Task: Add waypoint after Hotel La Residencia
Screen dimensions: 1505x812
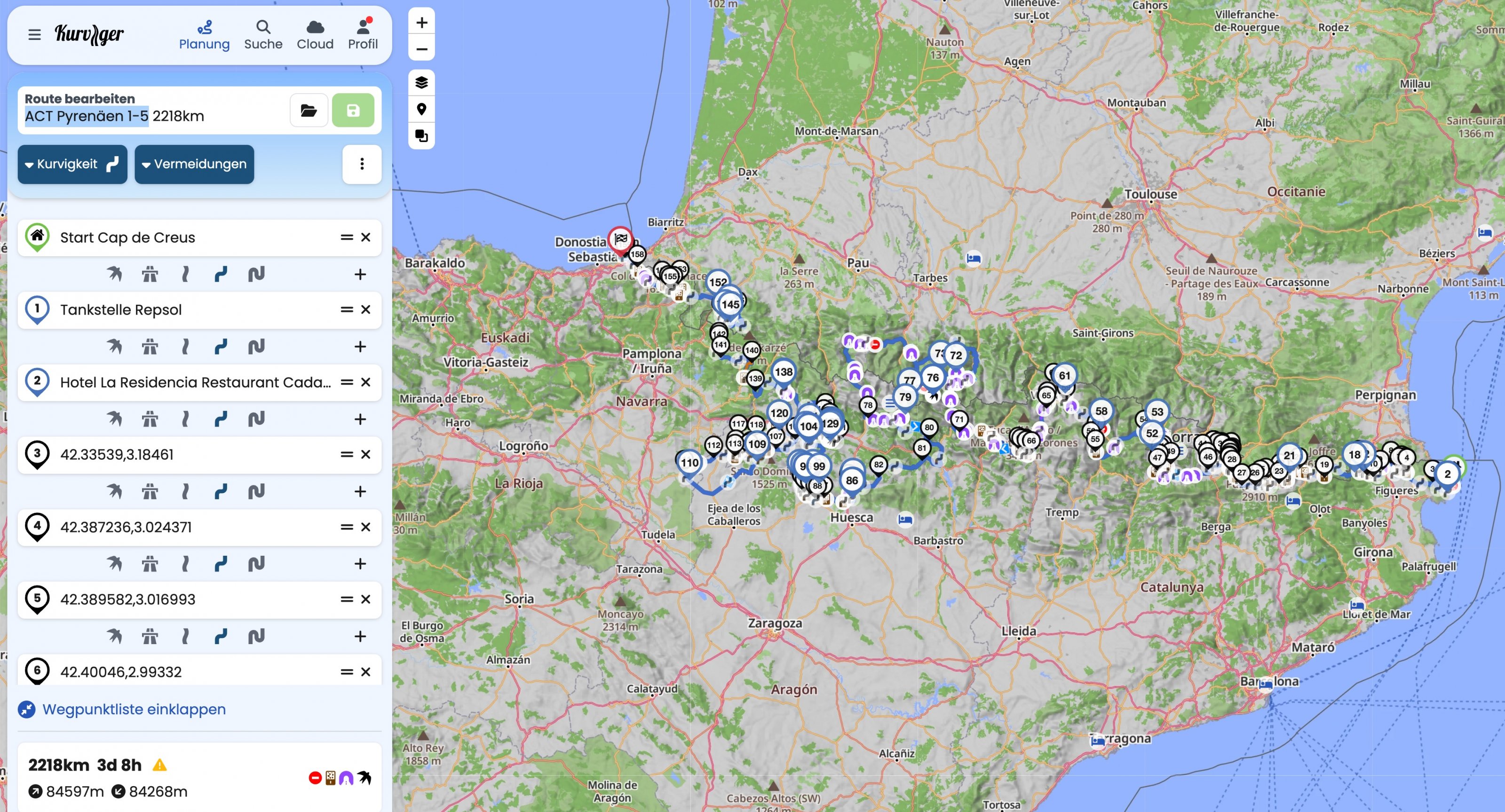Action: click(360, 419)
